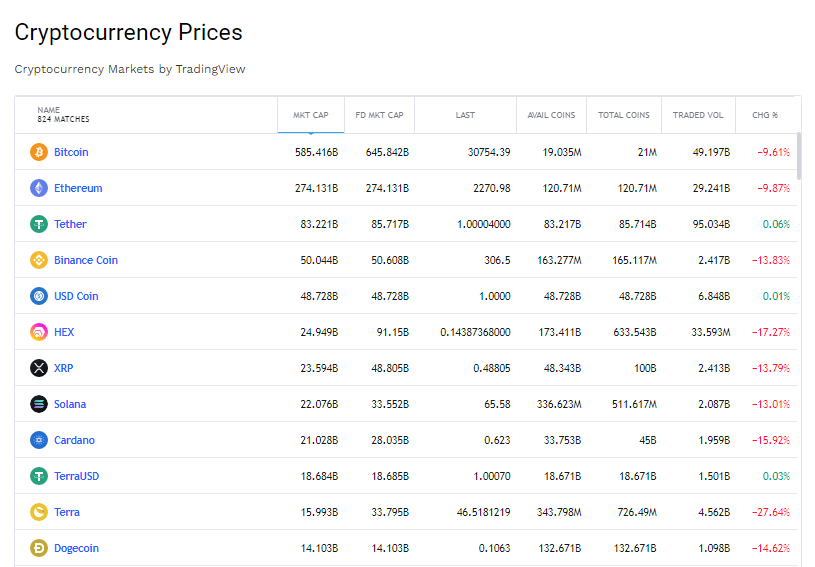The image size is (815, 567).
Task: Click the Cryptocurrency Prices heading
Action: pos(128,32)
